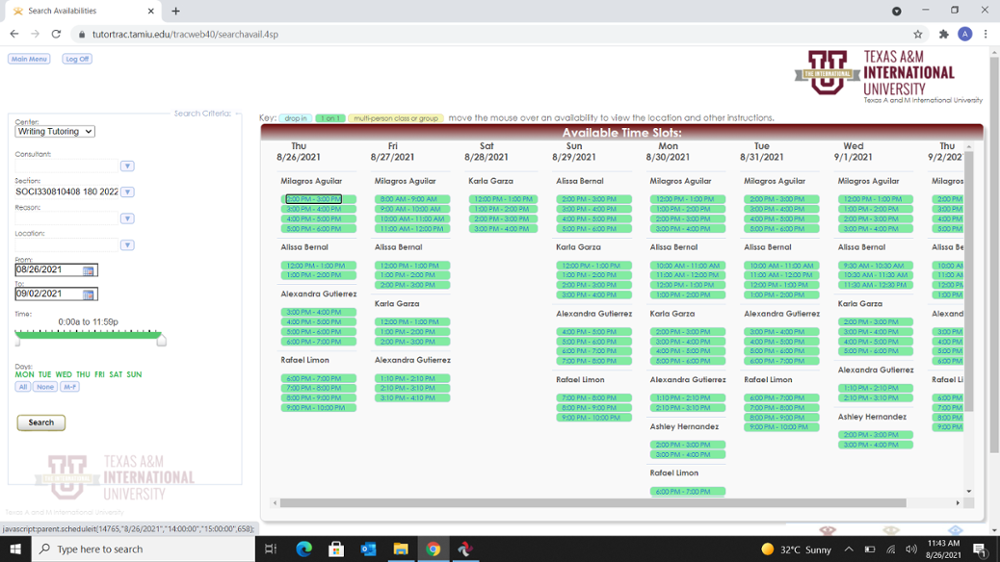Open Windows Start menu
This screenshot has height=562, width=1000.
[15, 549]
